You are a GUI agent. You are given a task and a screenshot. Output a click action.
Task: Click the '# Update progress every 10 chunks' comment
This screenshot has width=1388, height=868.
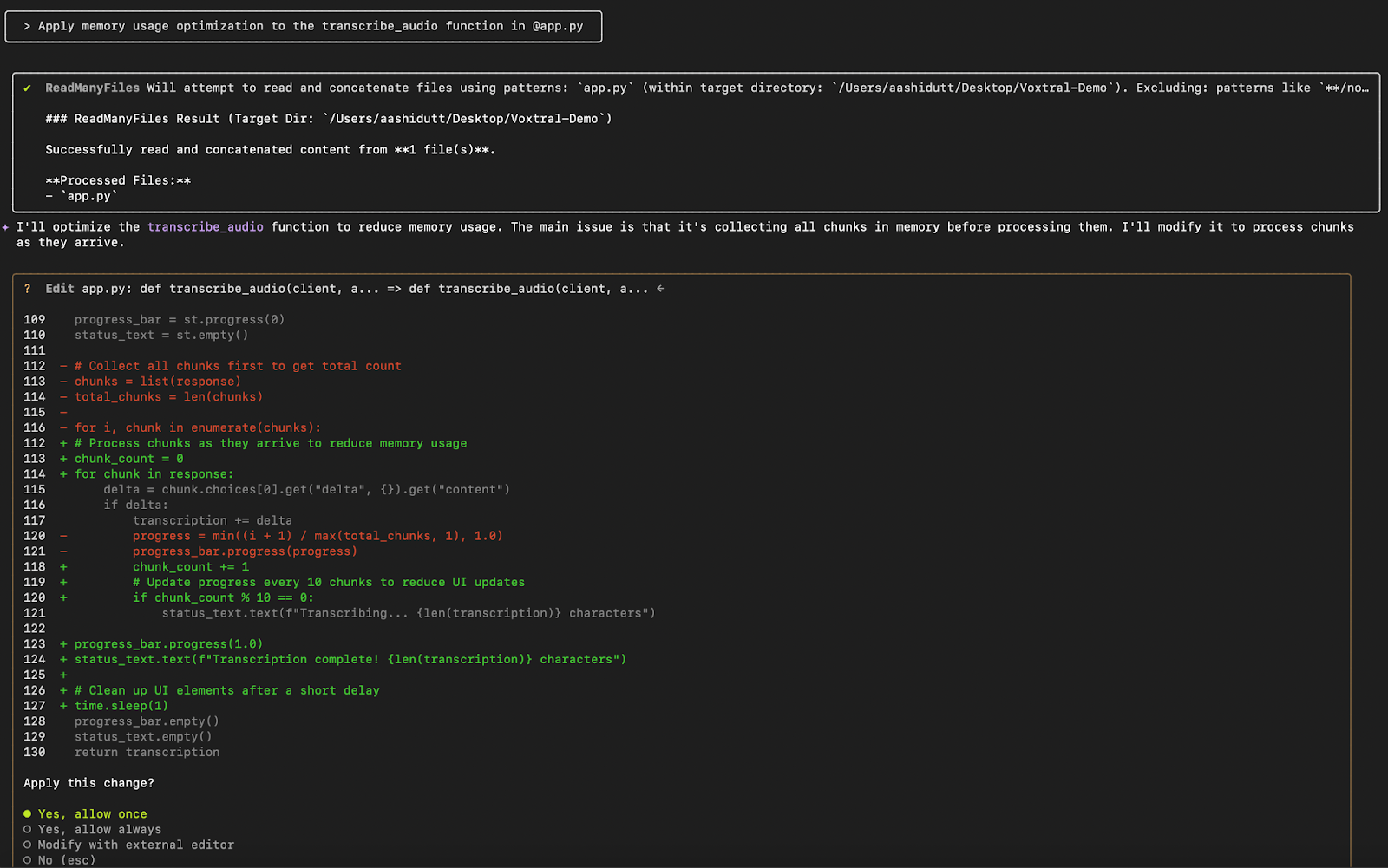[x=329, y=583]
